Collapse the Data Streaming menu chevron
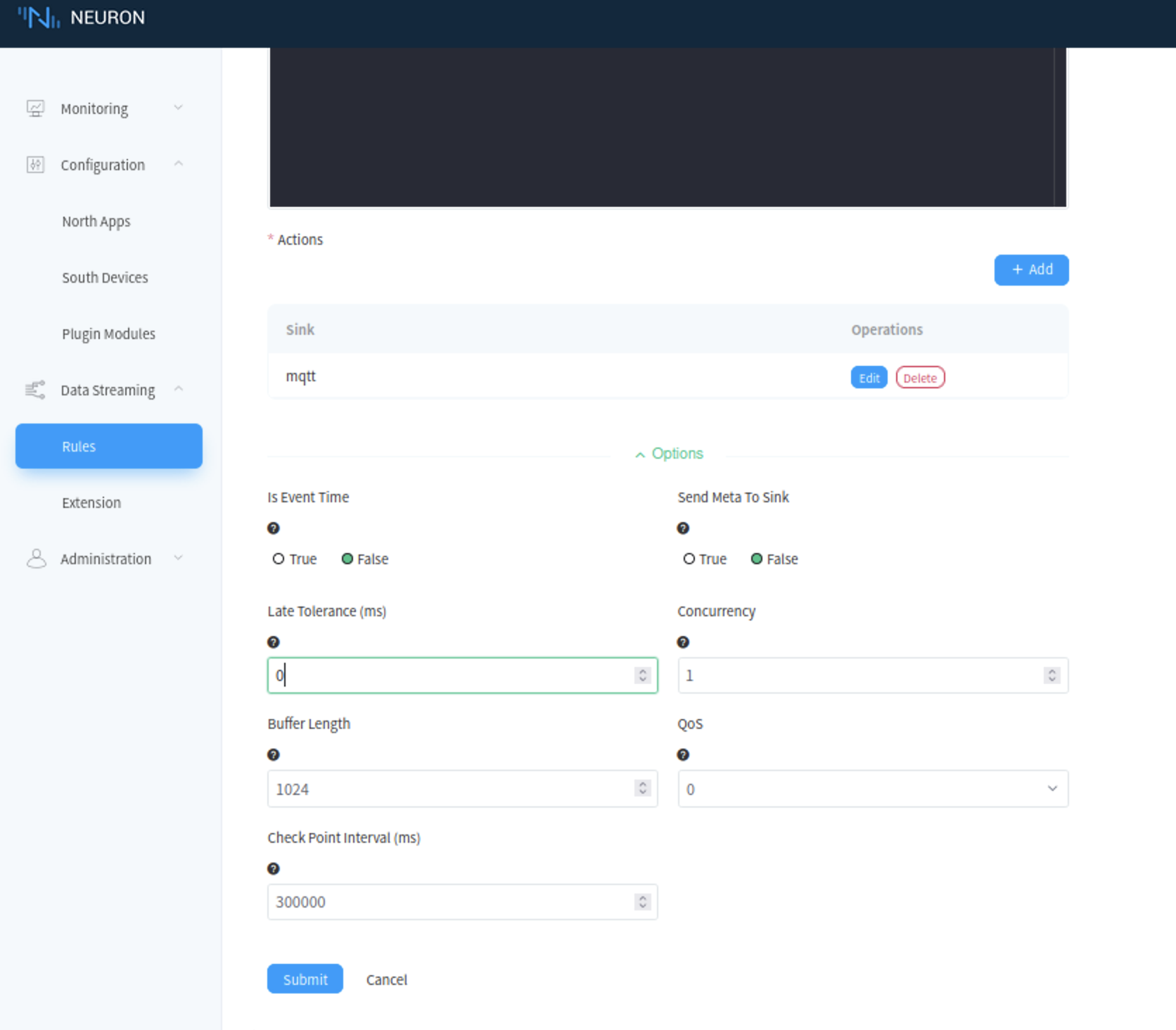The width and height of the screenshot is (1176, 1030). pyautogui.click(x=179, y=389)
